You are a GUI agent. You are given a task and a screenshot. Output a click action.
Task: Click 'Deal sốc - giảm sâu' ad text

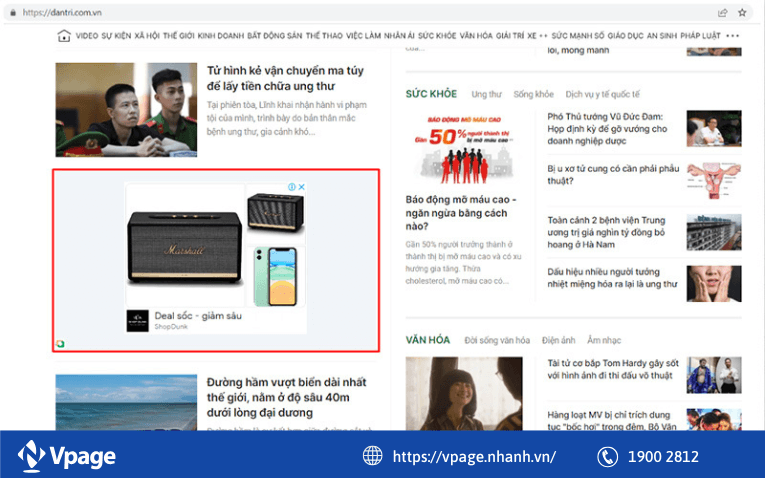[198, 316]
